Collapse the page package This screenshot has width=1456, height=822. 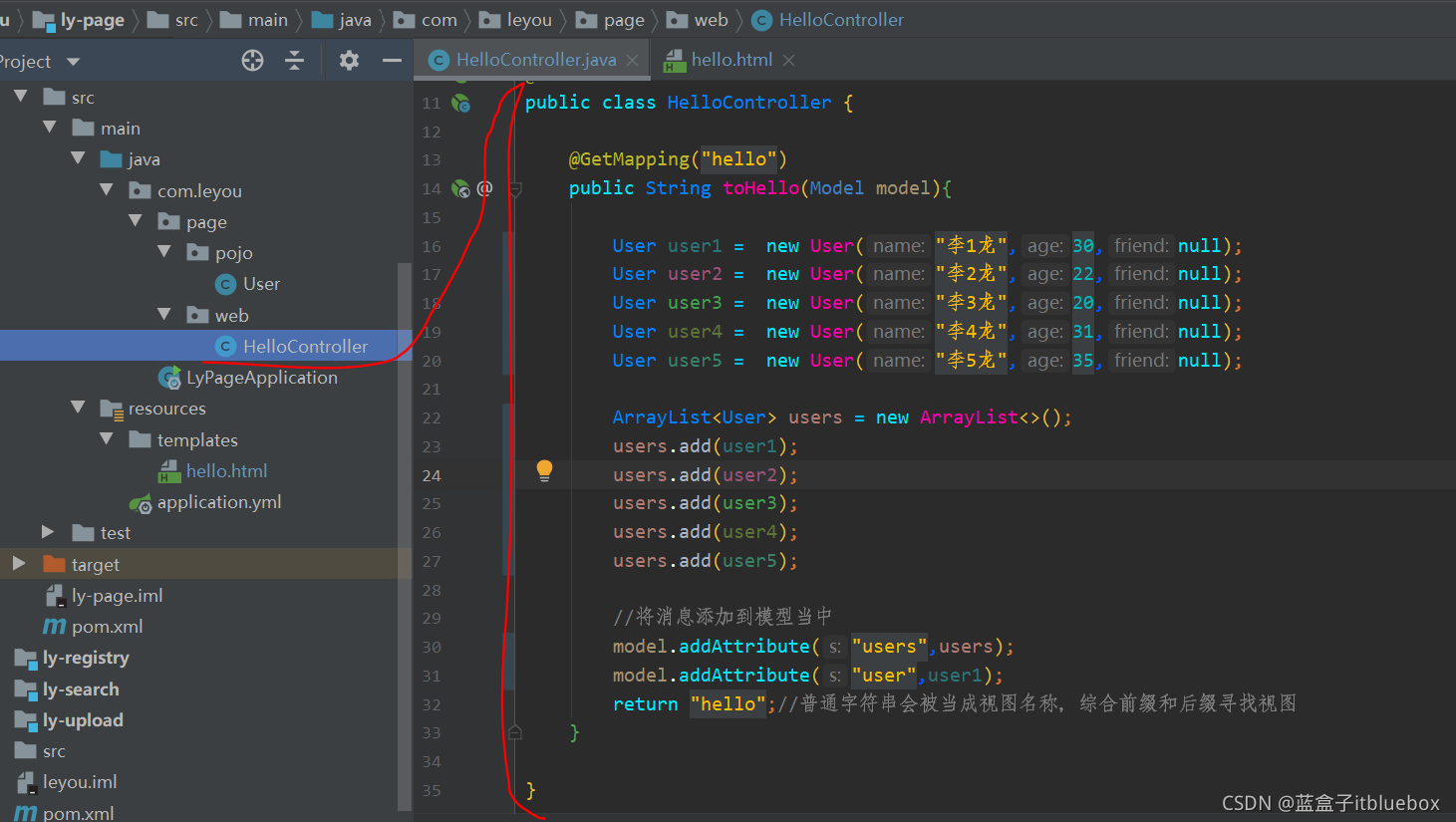pyautogui.click(x=135, y=220)
